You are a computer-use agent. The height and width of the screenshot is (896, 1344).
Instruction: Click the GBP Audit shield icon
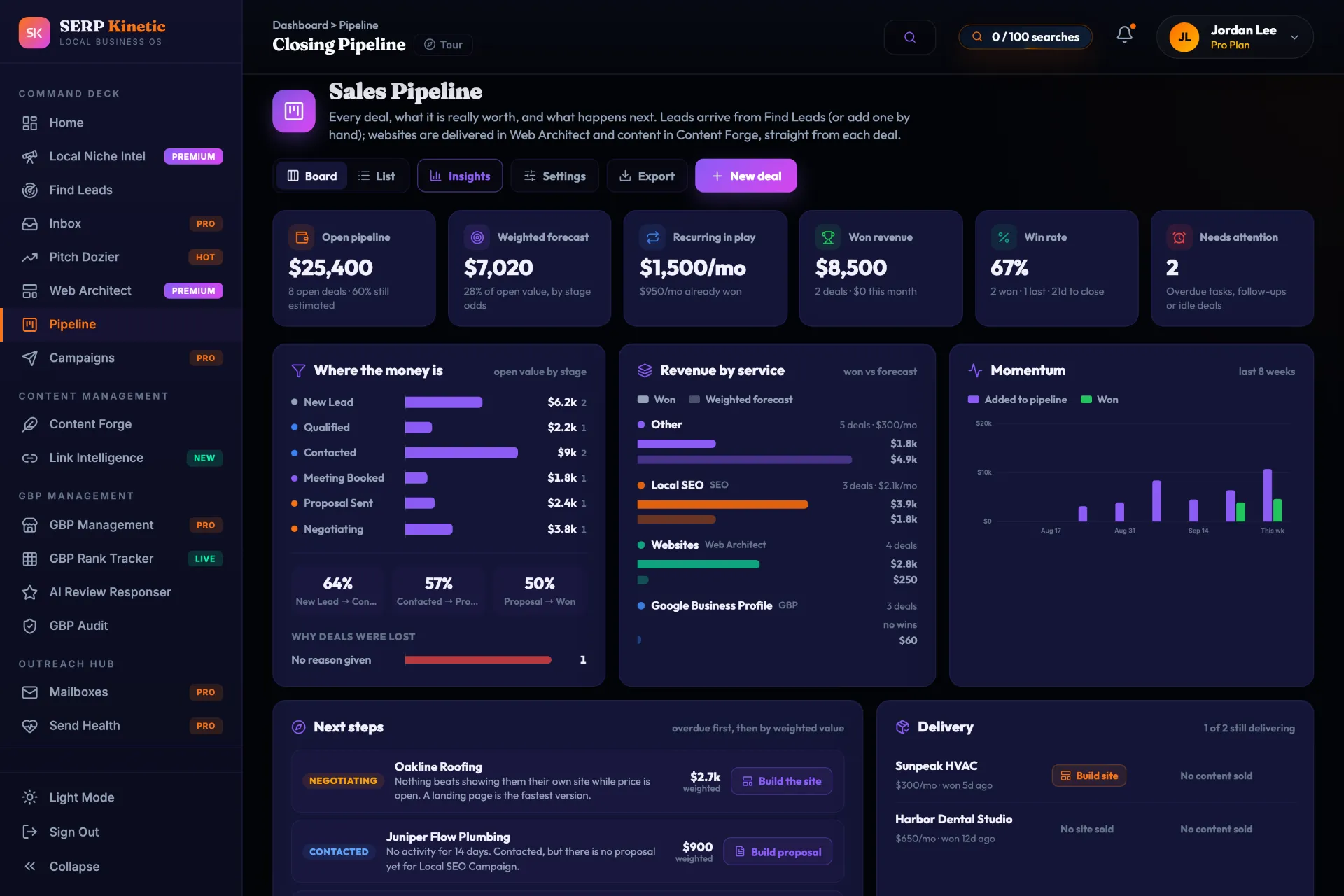pos(29,626)
